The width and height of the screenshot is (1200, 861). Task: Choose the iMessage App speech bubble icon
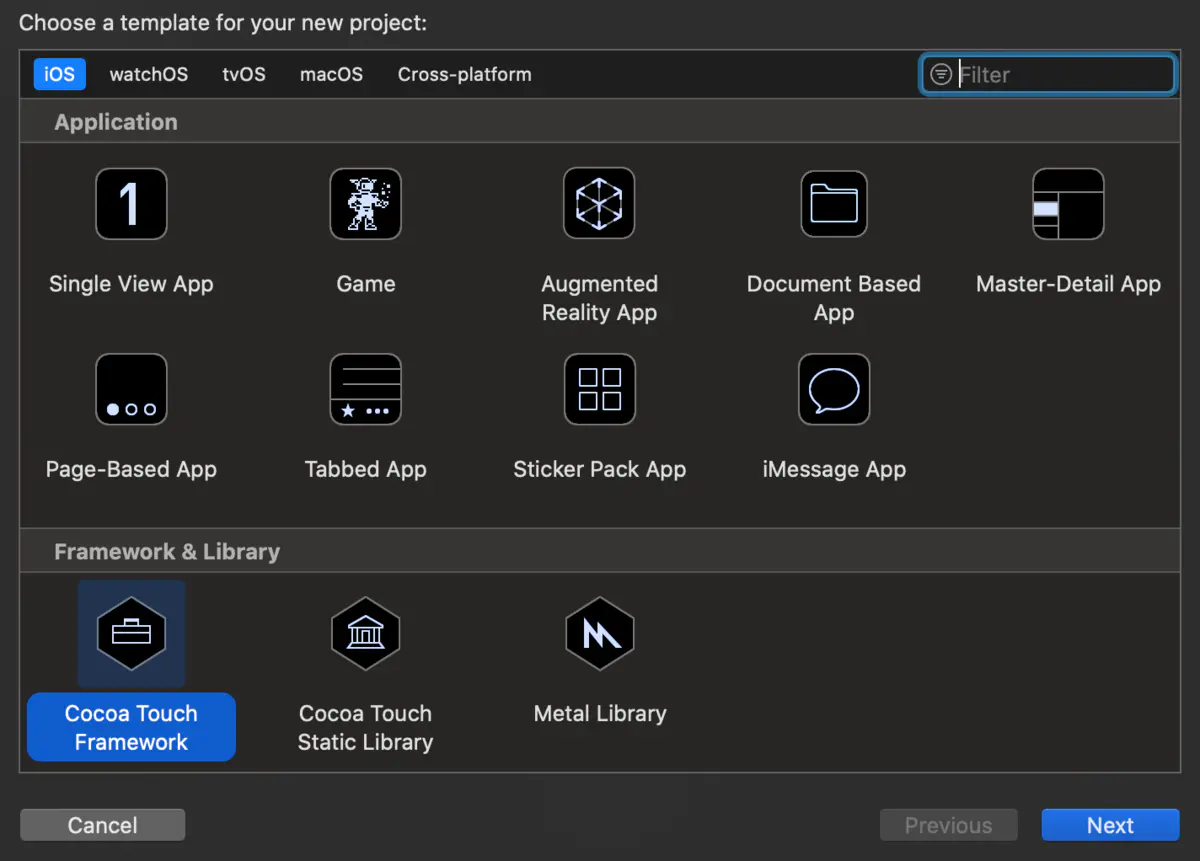834,389
